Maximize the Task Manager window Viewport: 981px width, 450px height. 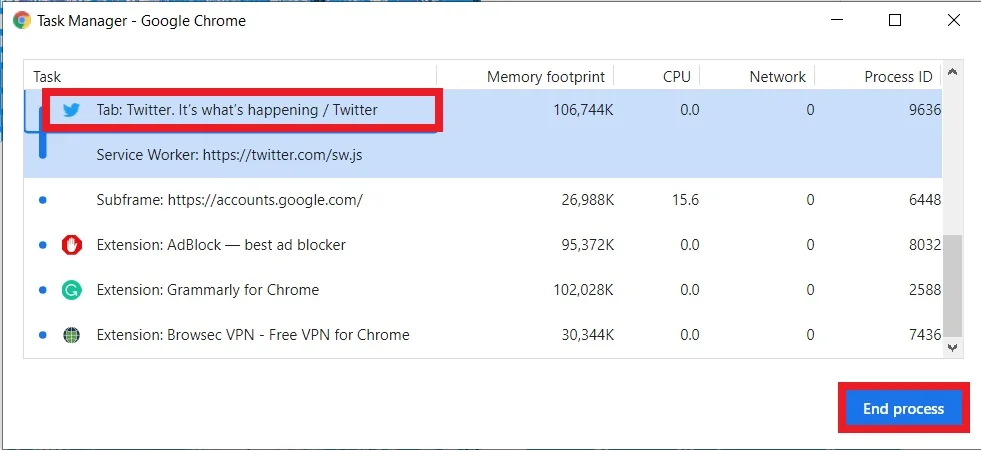click(895, 21)
